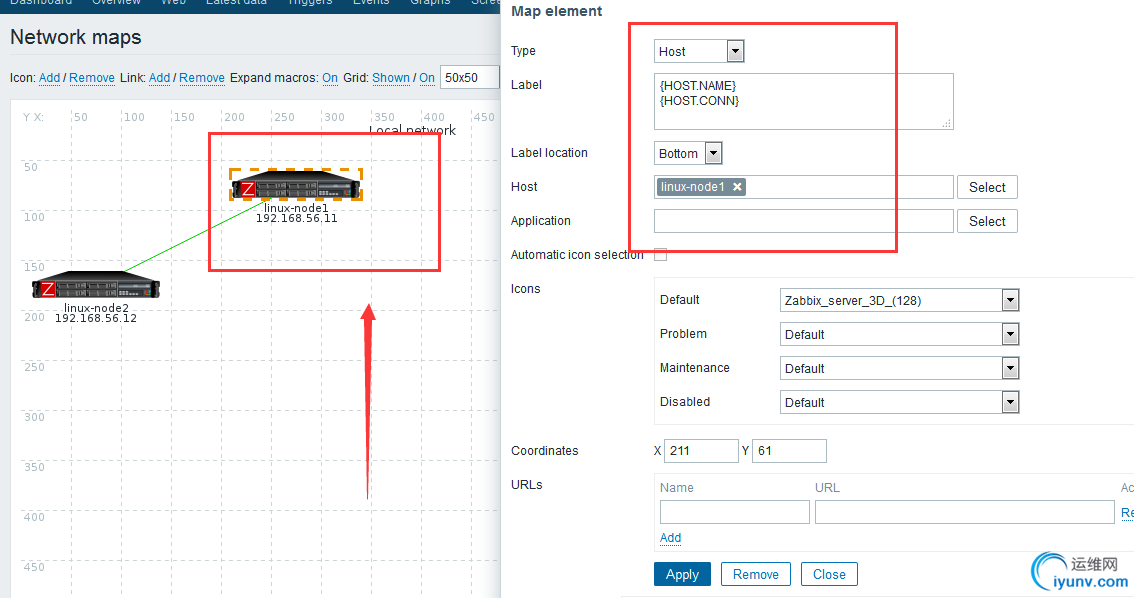Click Select button next to Application field
The width and height of the screenshot is (1134, 598).
click(987, 221)
